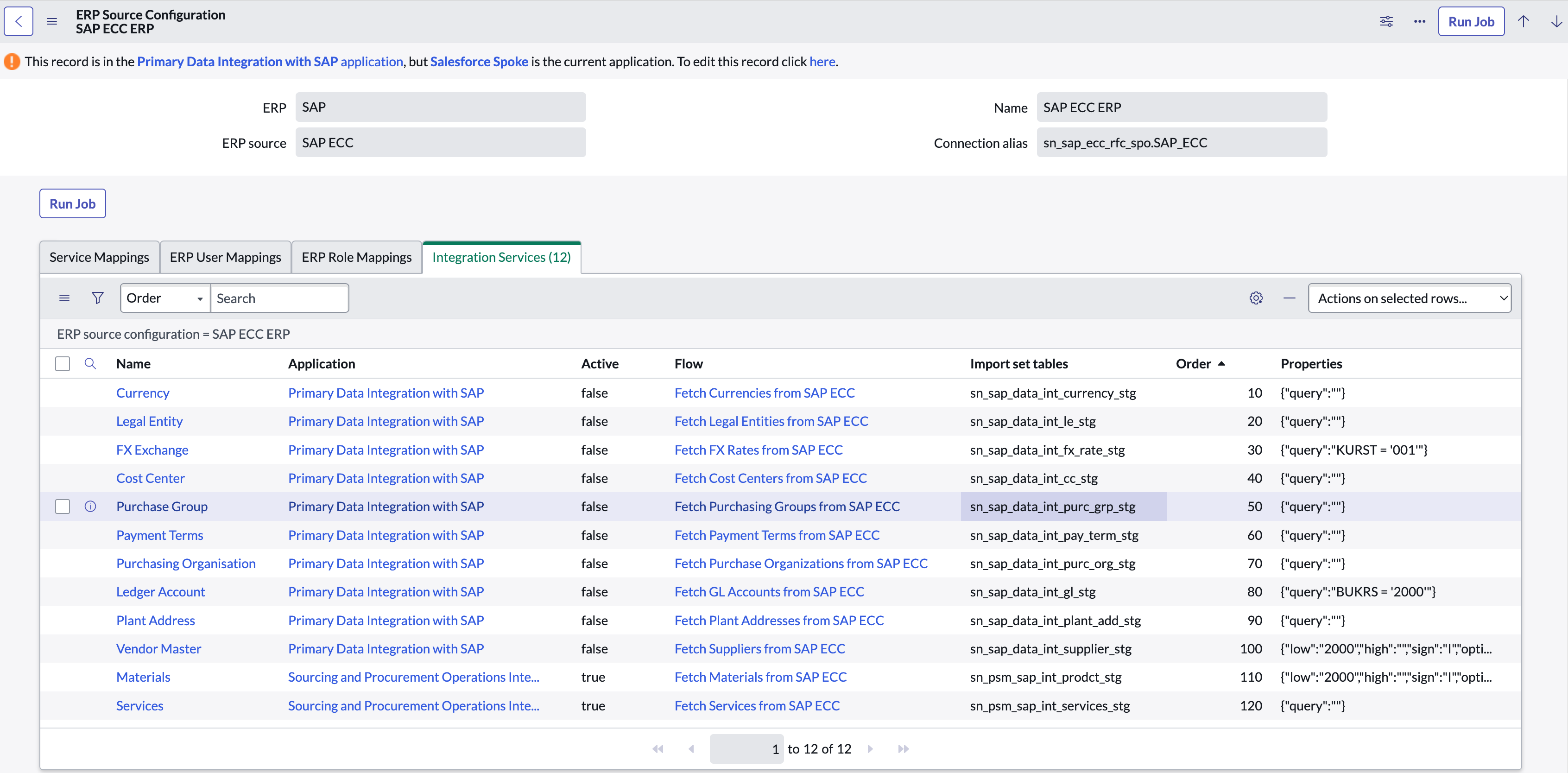The image size is (1568, 773).
Task: Click the page number input field
Action: [x=746, y=748]
